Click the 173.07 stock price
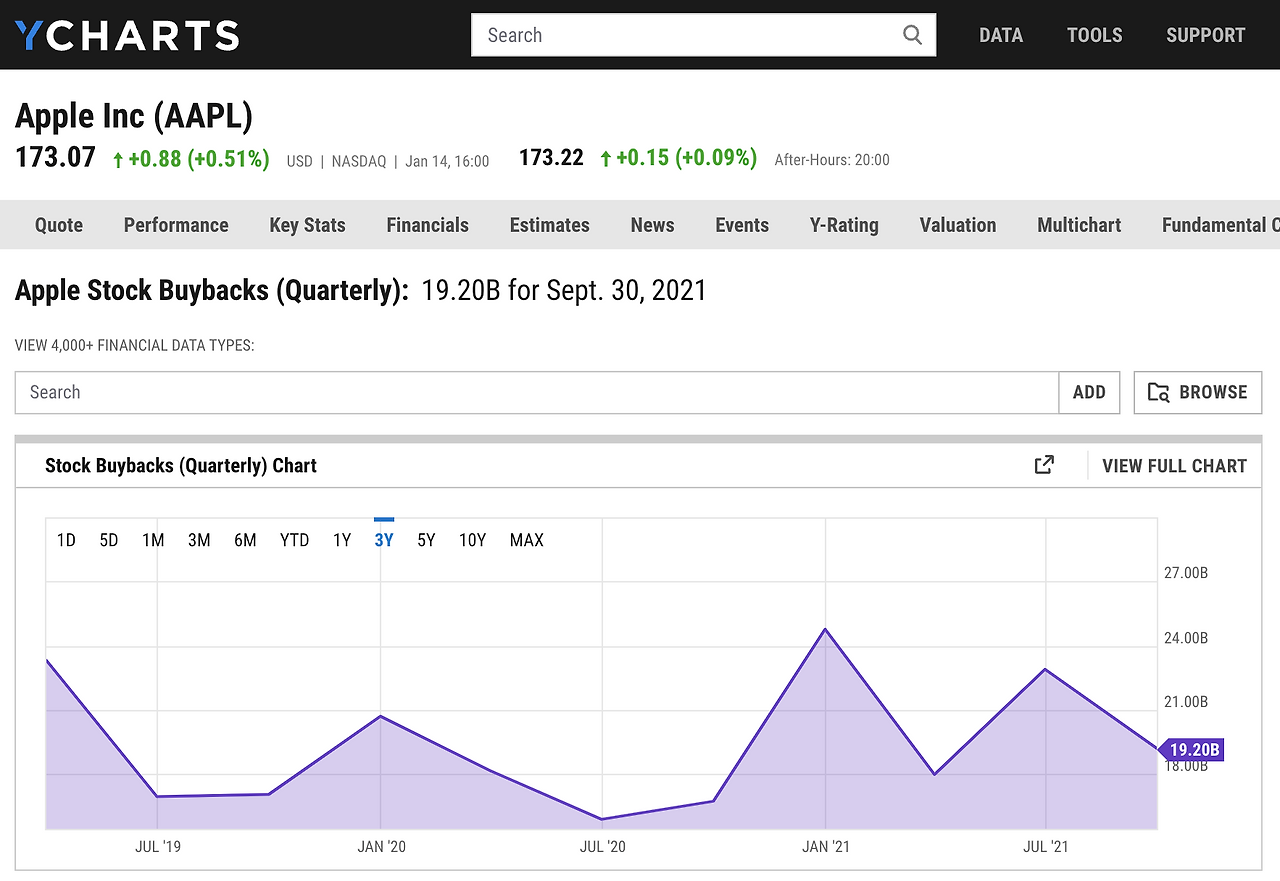The height and width of the screenshot is (881, 1280). point(55,157)
